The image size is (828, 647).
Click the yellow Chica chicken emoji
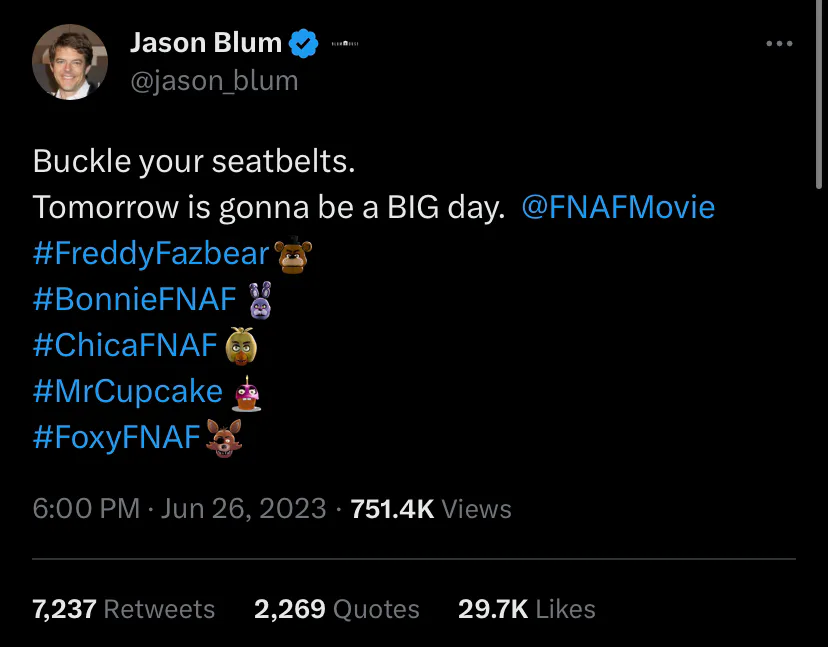(242, 345)
